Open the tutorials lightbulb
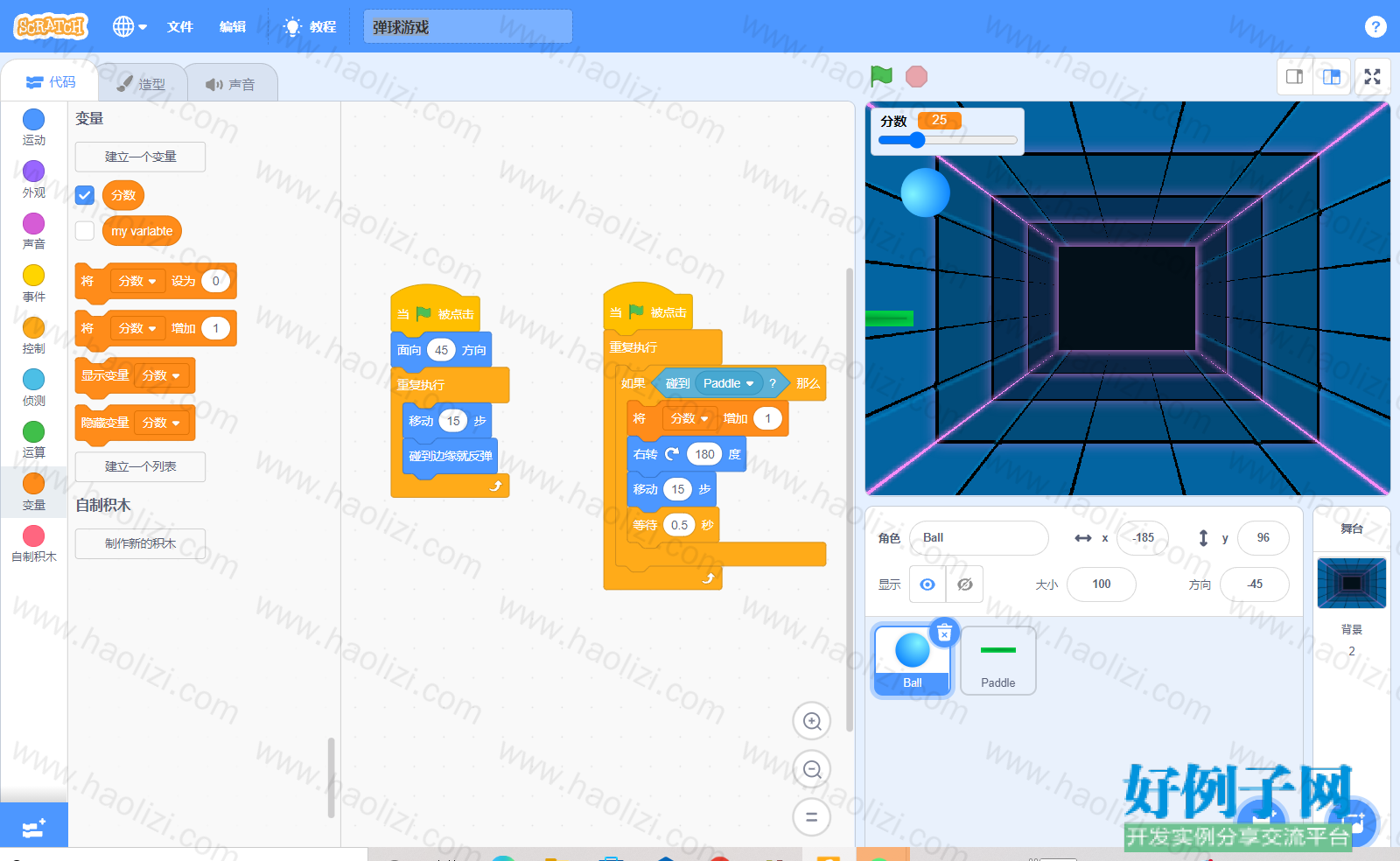Viewport: 1400px width, 861px height. point(292,27)
